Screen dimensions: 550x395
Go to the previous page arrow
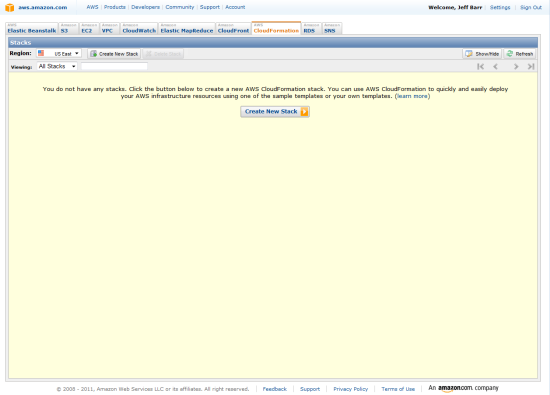(x=496, y=66)
